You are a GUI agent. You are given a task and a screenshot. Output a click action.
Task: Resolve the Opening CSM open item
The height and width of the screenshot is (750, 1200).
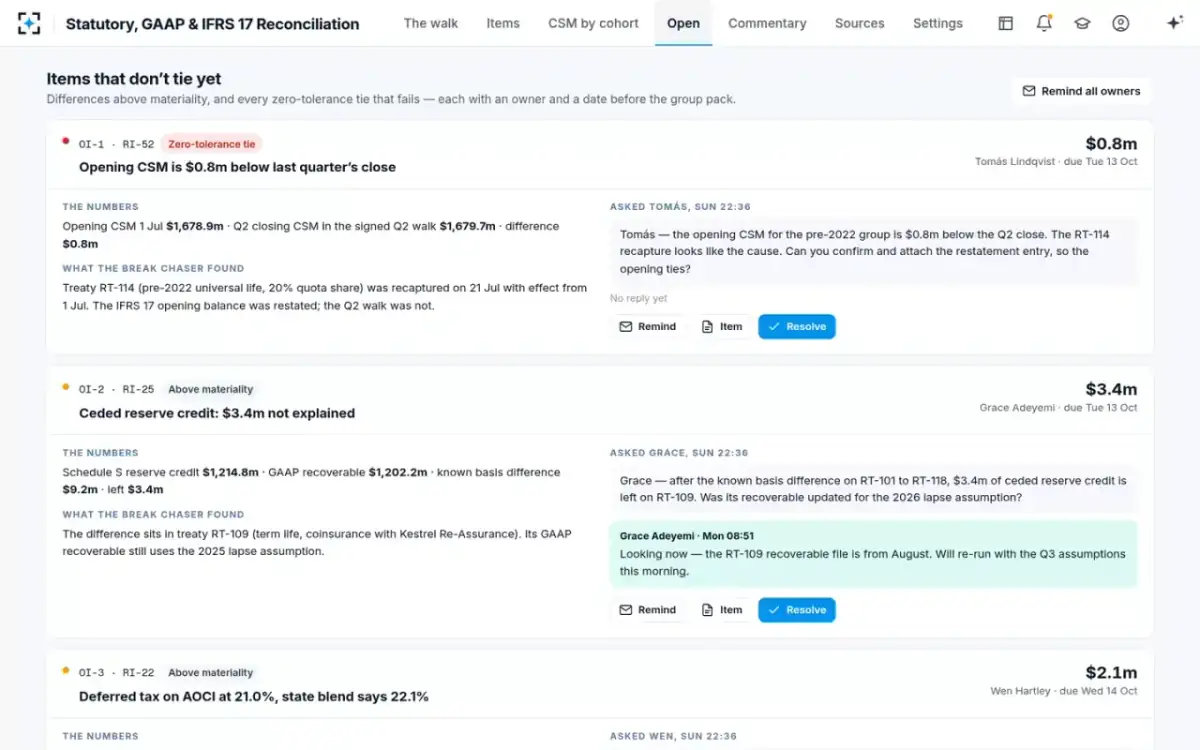[796, 327]
